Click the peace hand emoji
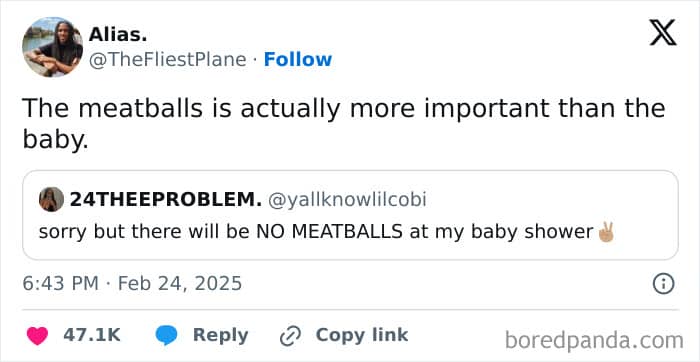 click(x=606, y=232)
